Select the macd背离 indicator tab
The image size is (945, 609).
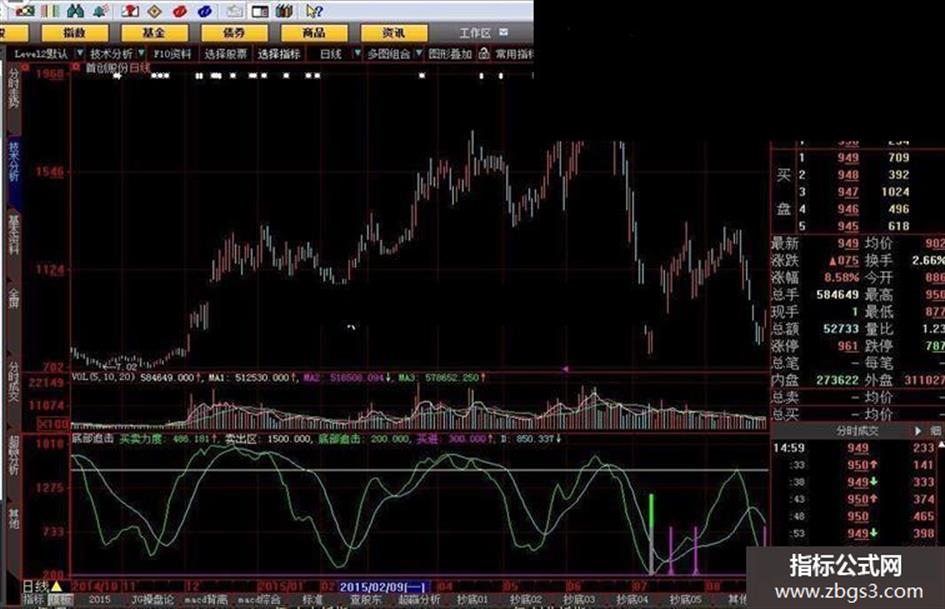click(206, 599)
